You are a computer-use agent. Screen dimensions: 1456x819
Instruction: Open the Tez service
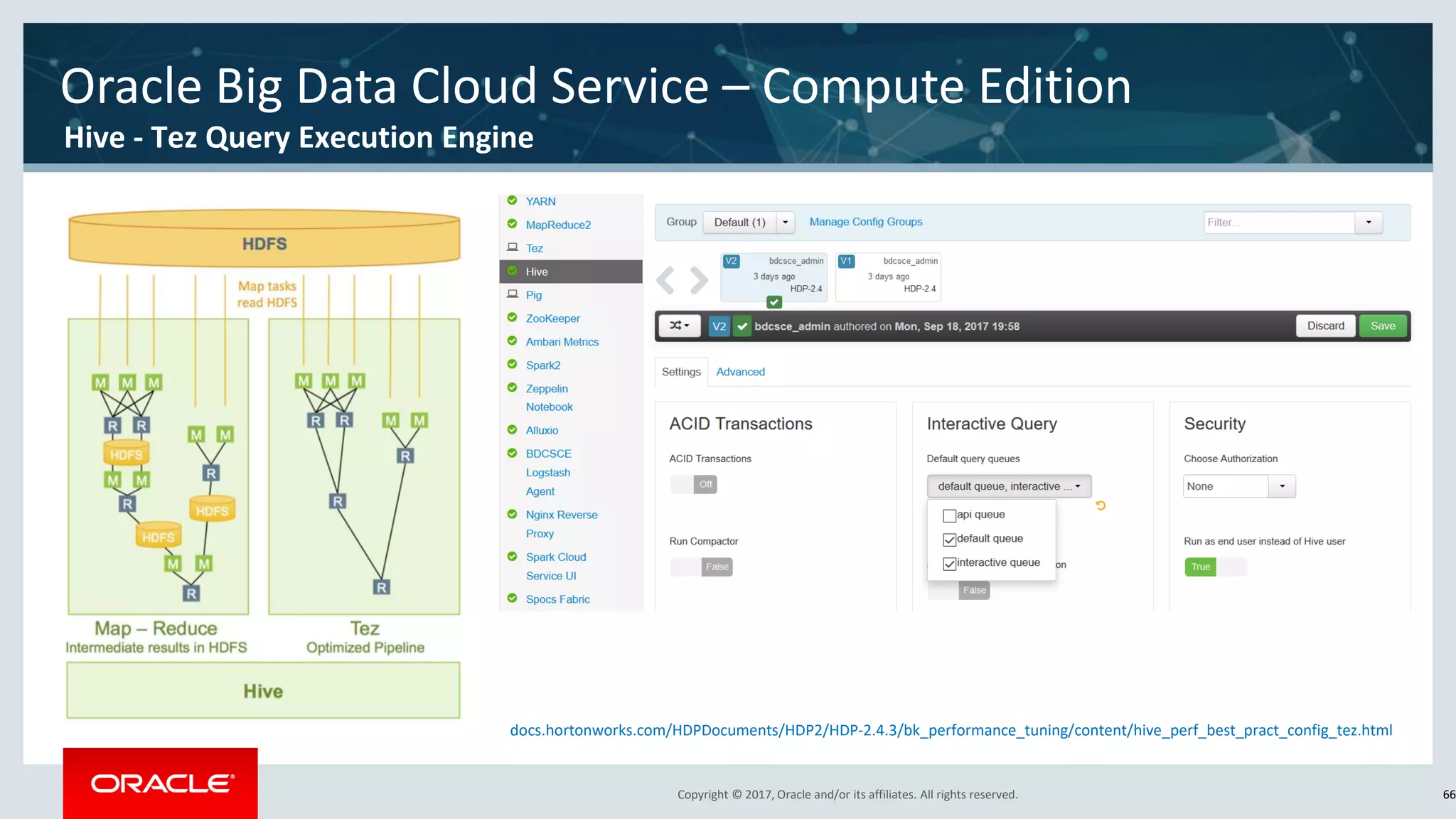click(x=535, y=248)
